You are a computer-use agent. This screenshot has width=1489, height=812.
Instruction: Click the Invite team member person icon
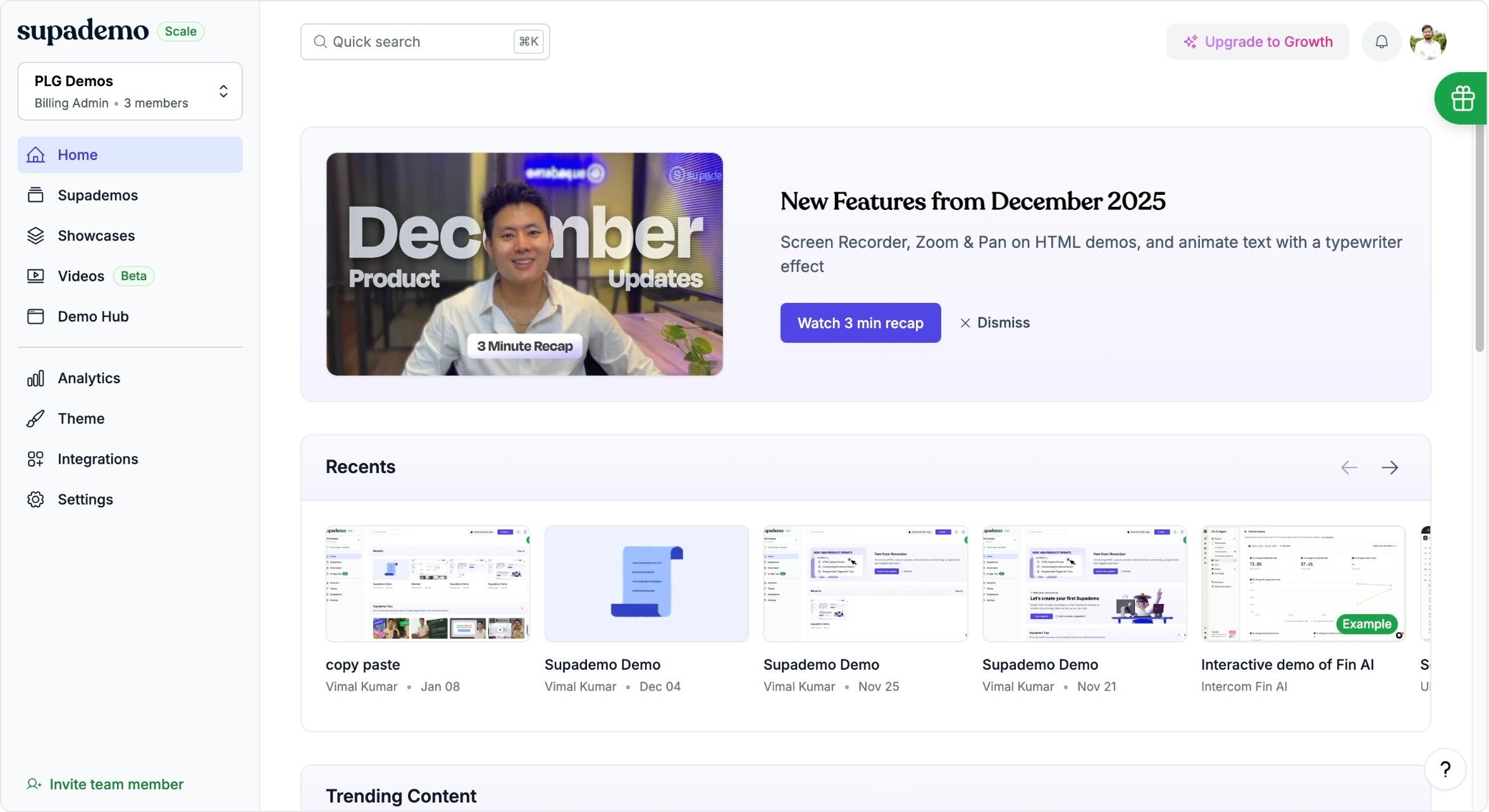tap(34, 784)
